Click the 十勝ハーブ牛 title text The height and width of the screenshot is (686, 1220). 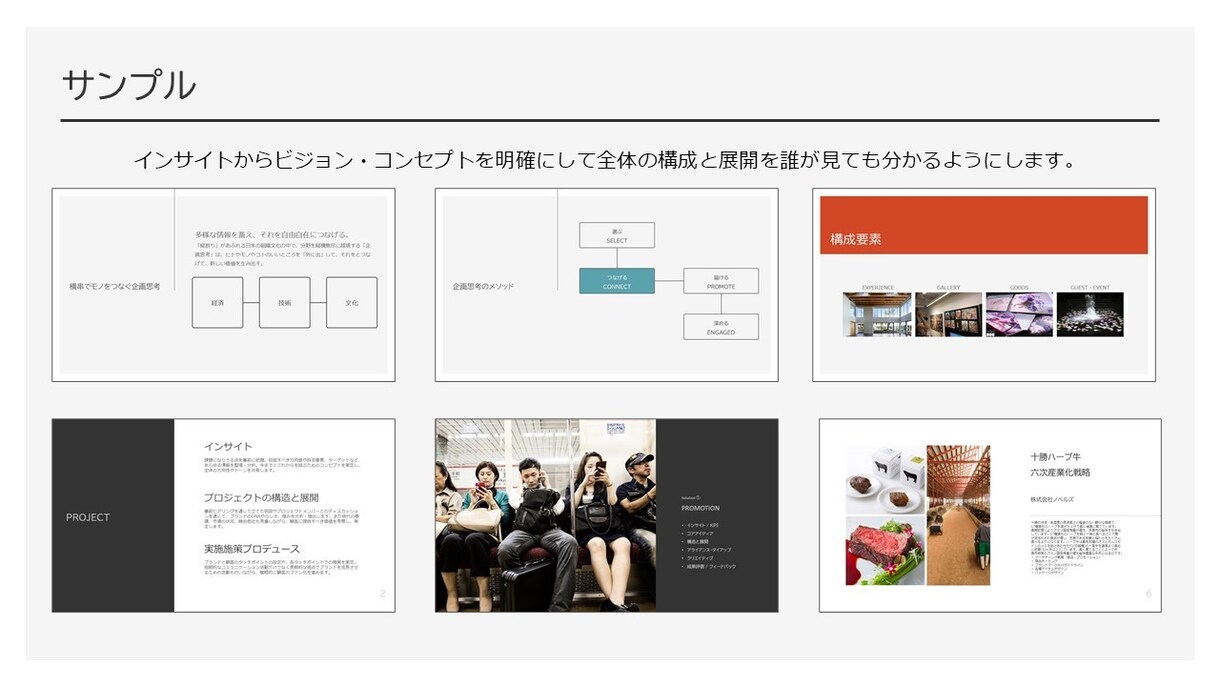tap(1056, 456)
